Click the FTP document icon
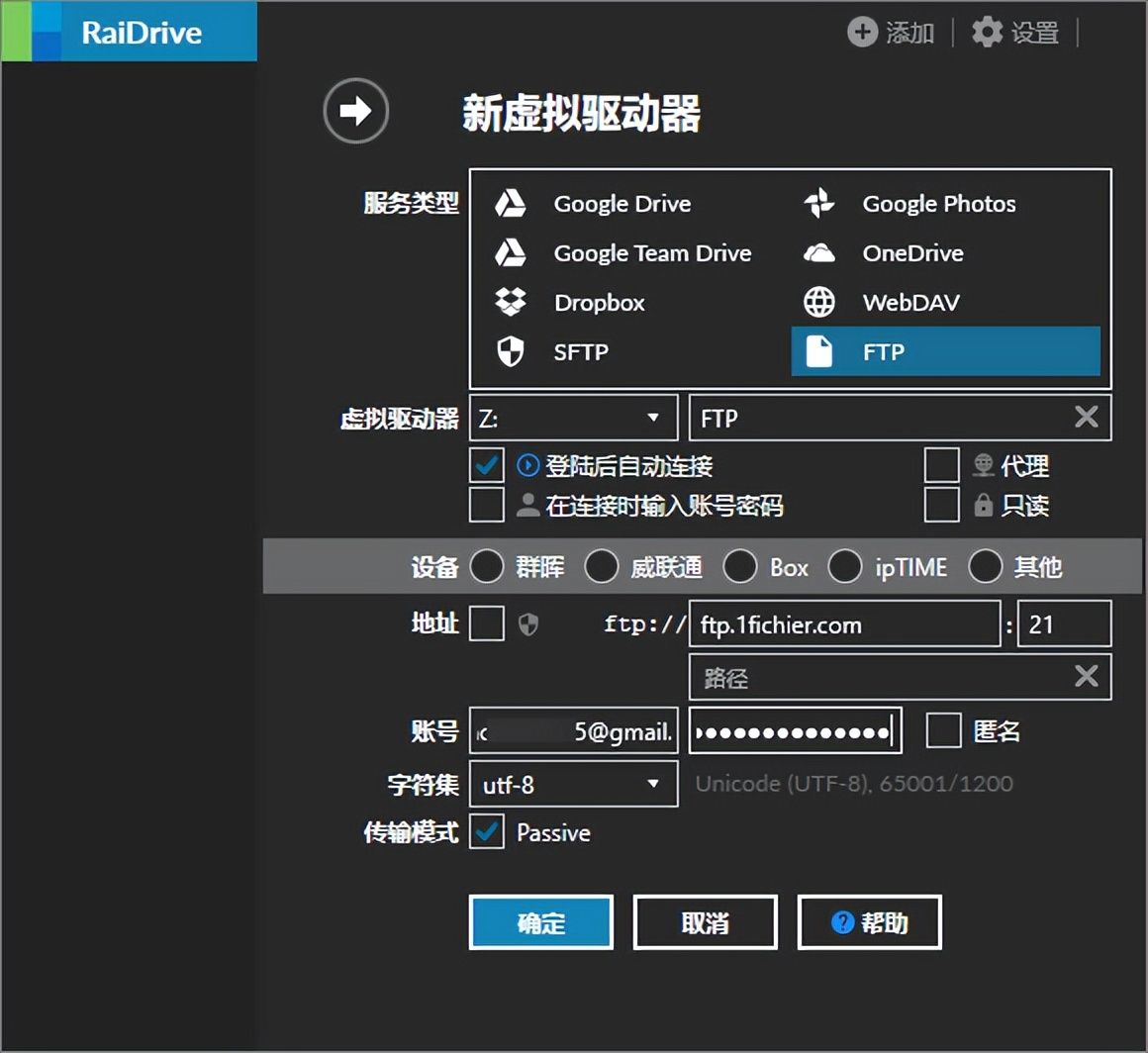This screenshot has height=1053, width=1148. tap(819, 351)
